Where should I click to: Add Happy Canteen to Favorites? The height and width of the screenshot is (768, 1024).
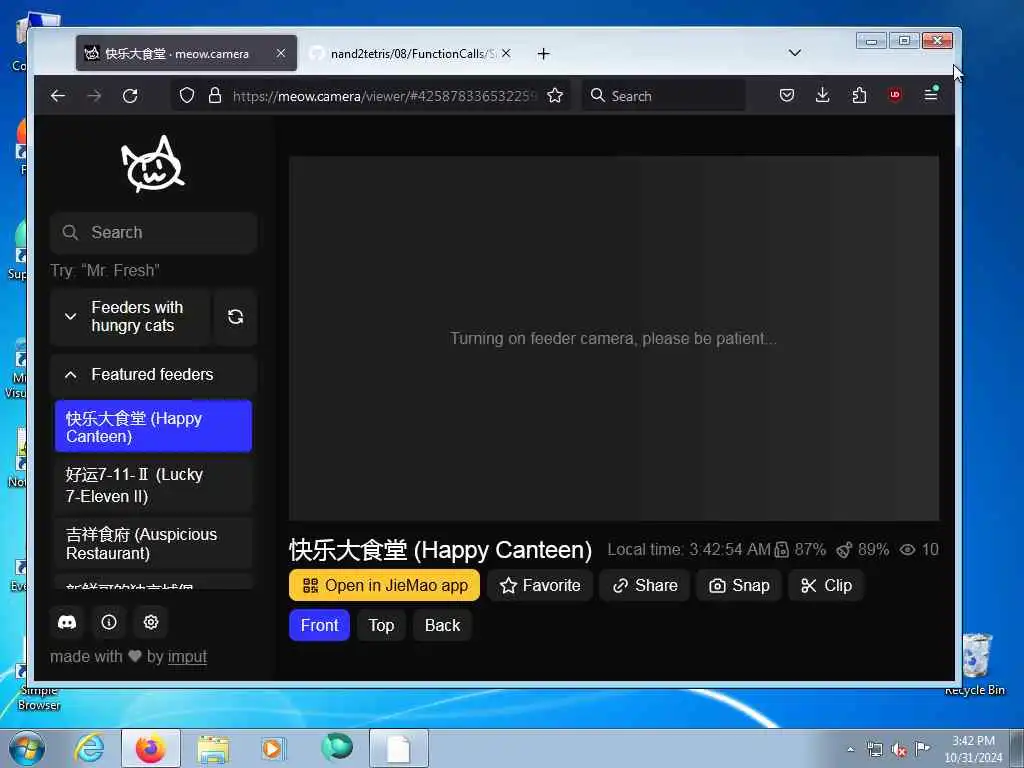pos(540,586)
